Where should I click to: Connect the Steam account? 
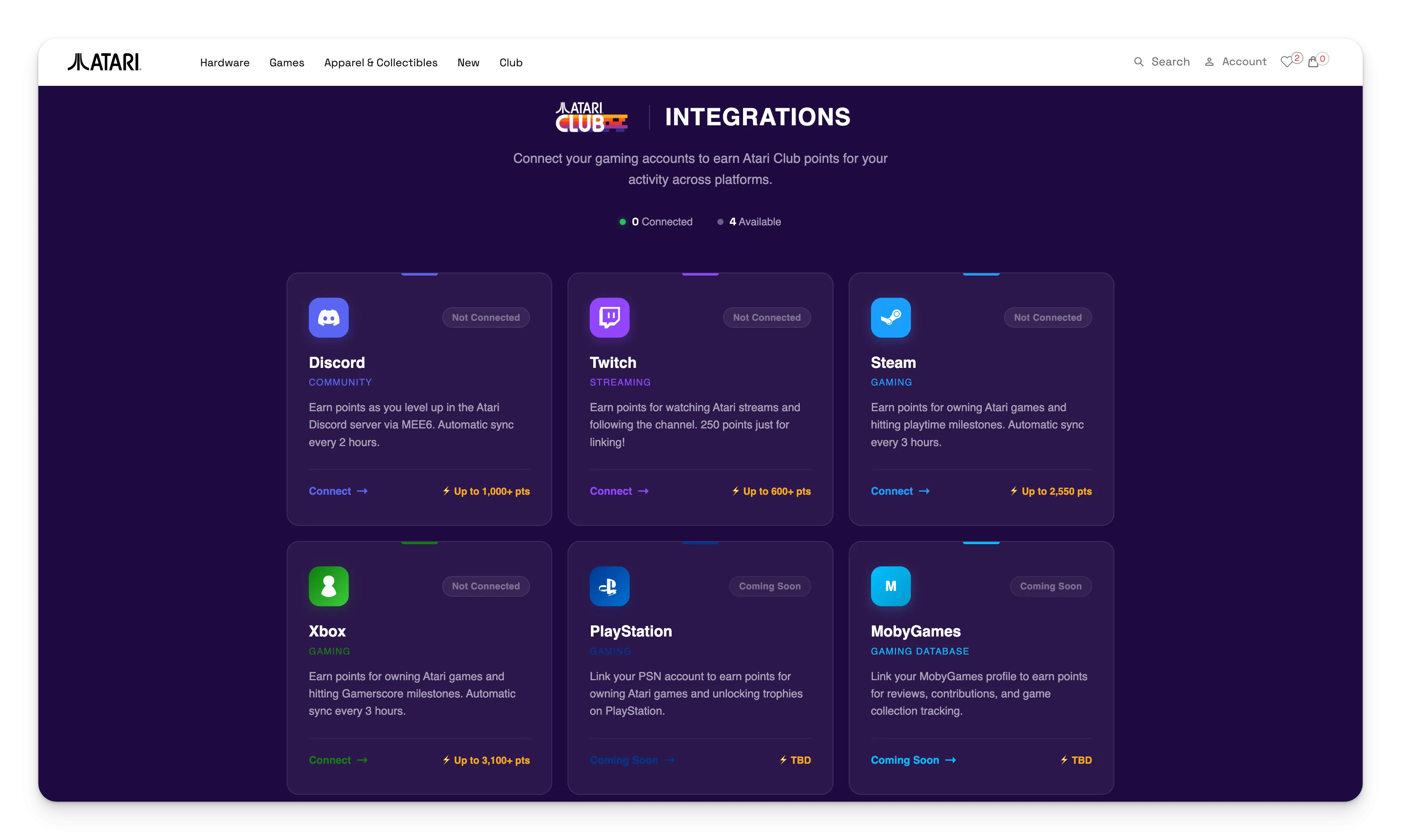click(x=899, y=491)
